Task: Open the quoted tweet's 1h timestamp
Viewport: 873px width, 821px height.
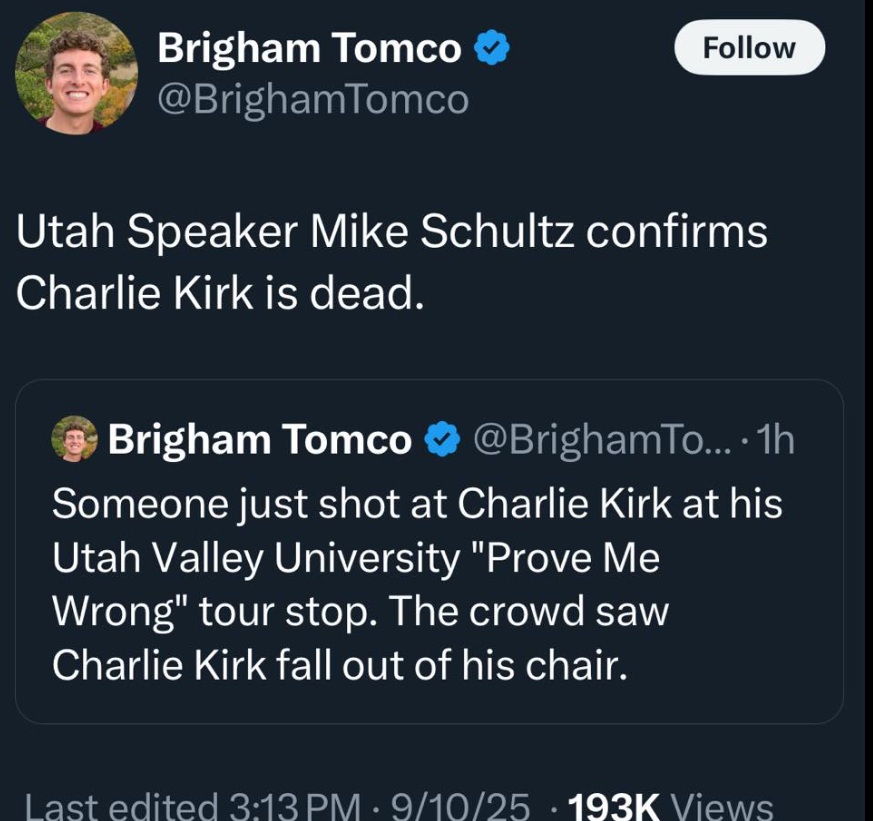Action: [x=773, y=440]
